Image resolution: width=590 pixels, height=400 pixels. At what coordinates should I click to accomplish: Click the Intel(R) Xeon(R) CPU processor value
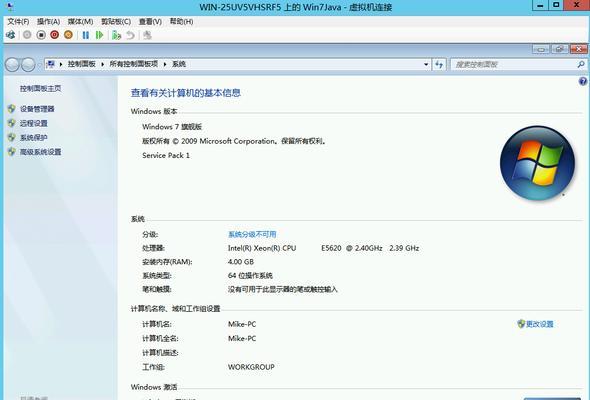click(x=323, y=248)
